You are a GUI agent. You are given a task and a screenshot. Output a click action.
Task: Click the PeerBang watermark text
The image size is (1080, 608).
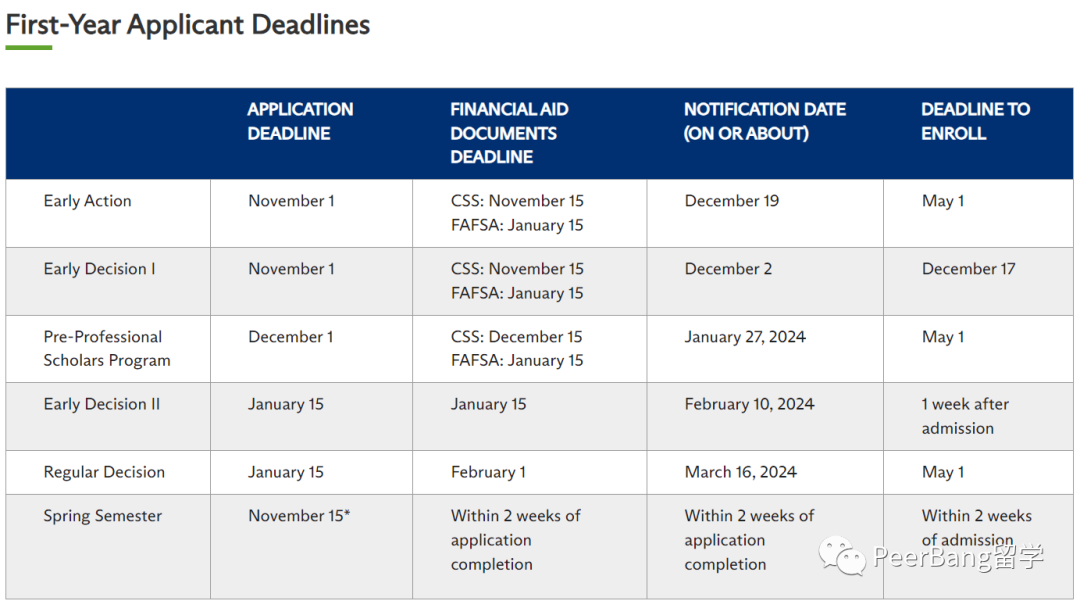click(x=958, y=556)
